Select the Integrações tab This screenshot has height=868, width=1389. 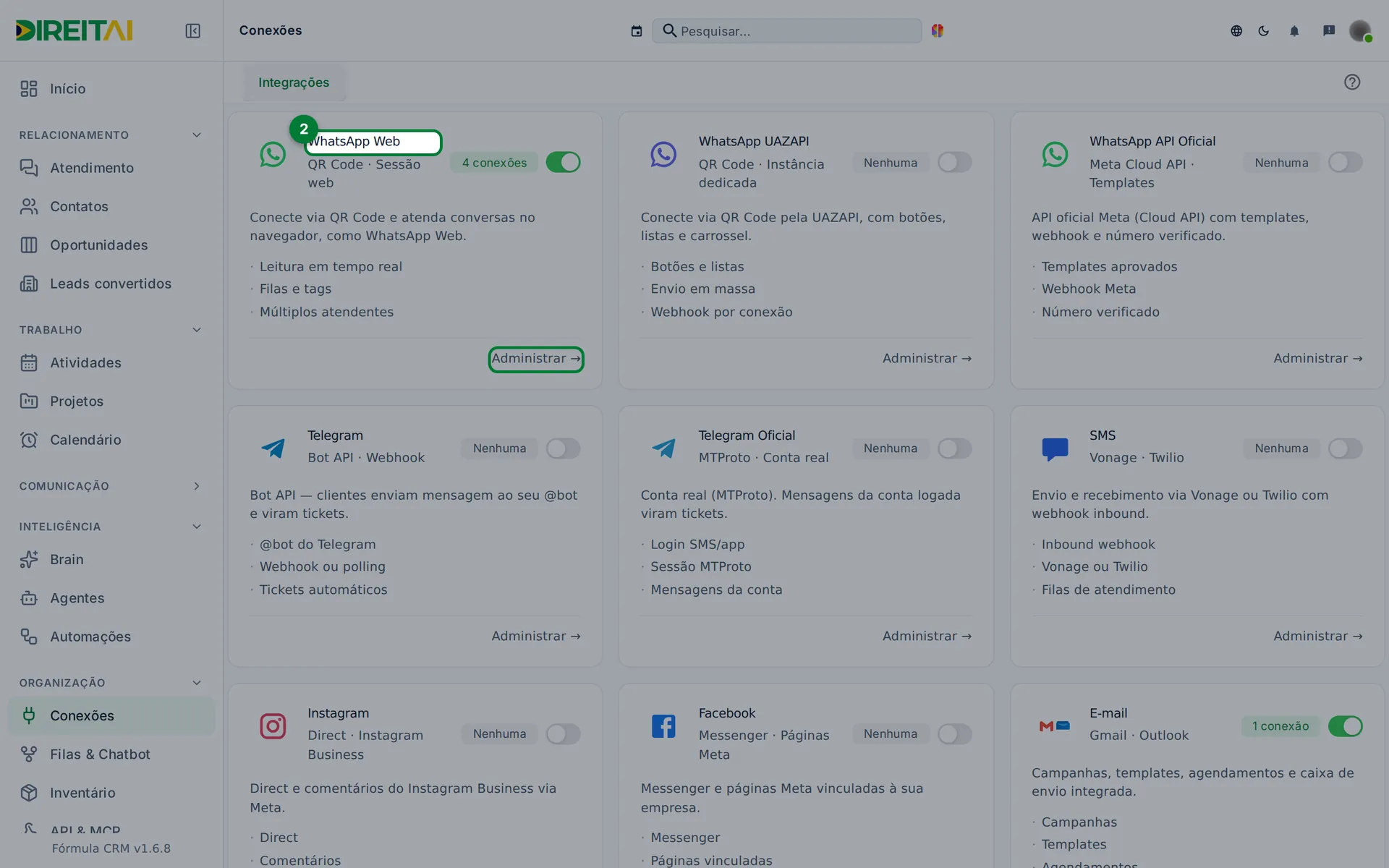pyautogui.click(x=294, y=82)
